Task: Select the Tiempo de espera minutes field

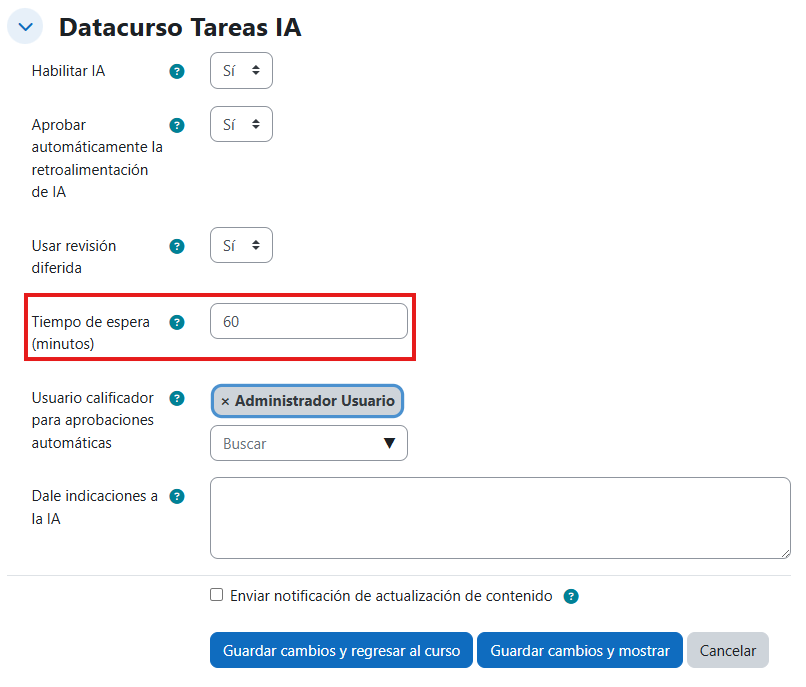Action: tap(308, 322)
